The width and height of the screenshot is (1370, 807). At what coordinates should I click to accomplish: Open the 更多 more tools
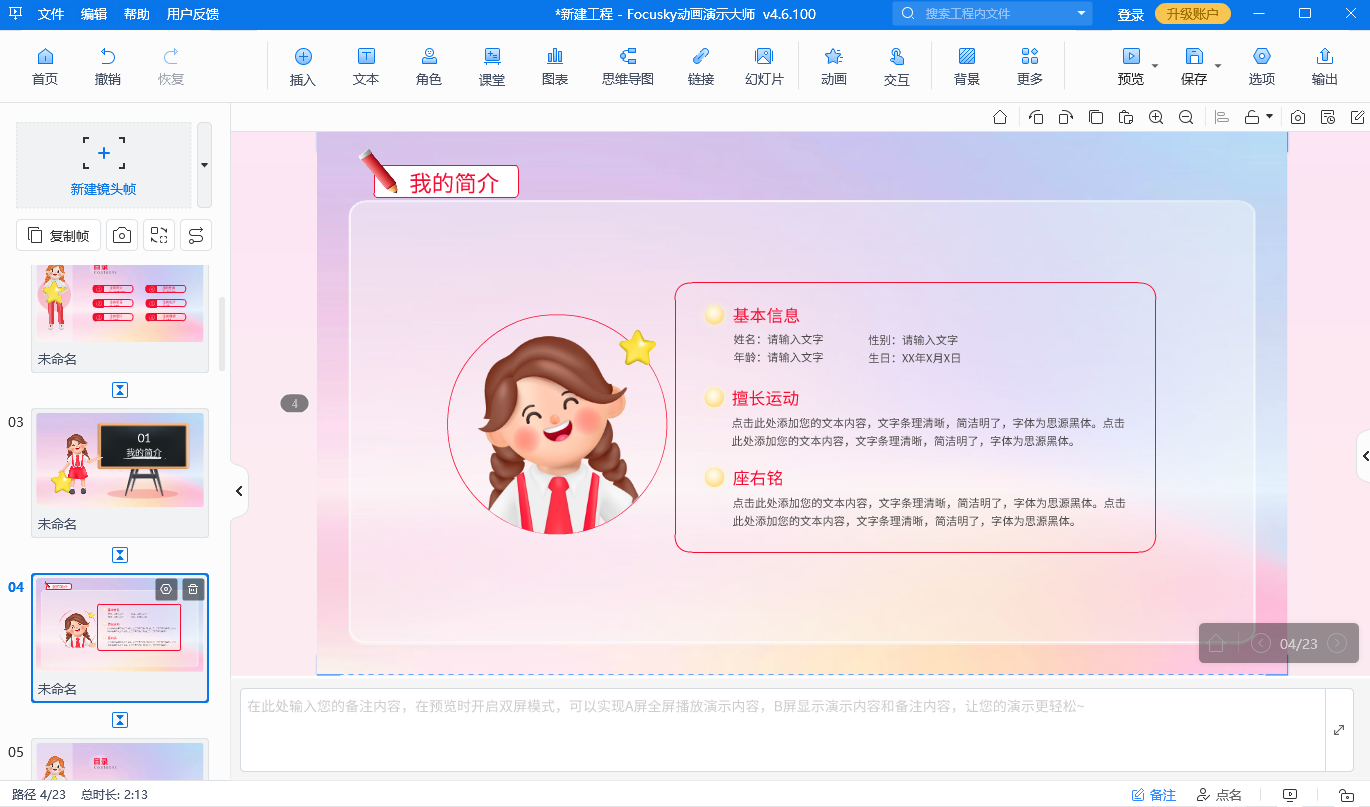1030,66
